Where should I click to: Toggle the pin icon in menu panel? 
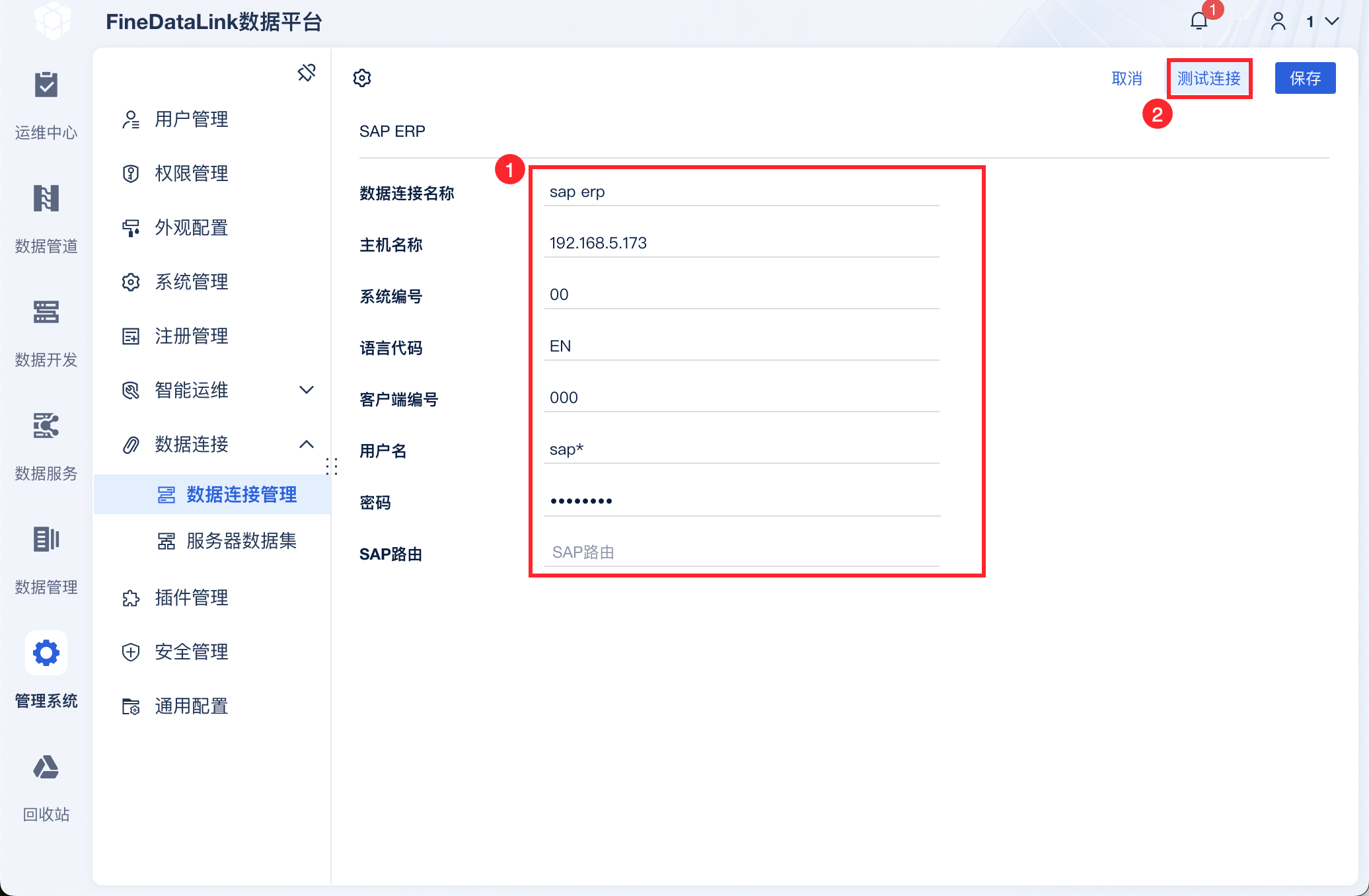(307, 73)
